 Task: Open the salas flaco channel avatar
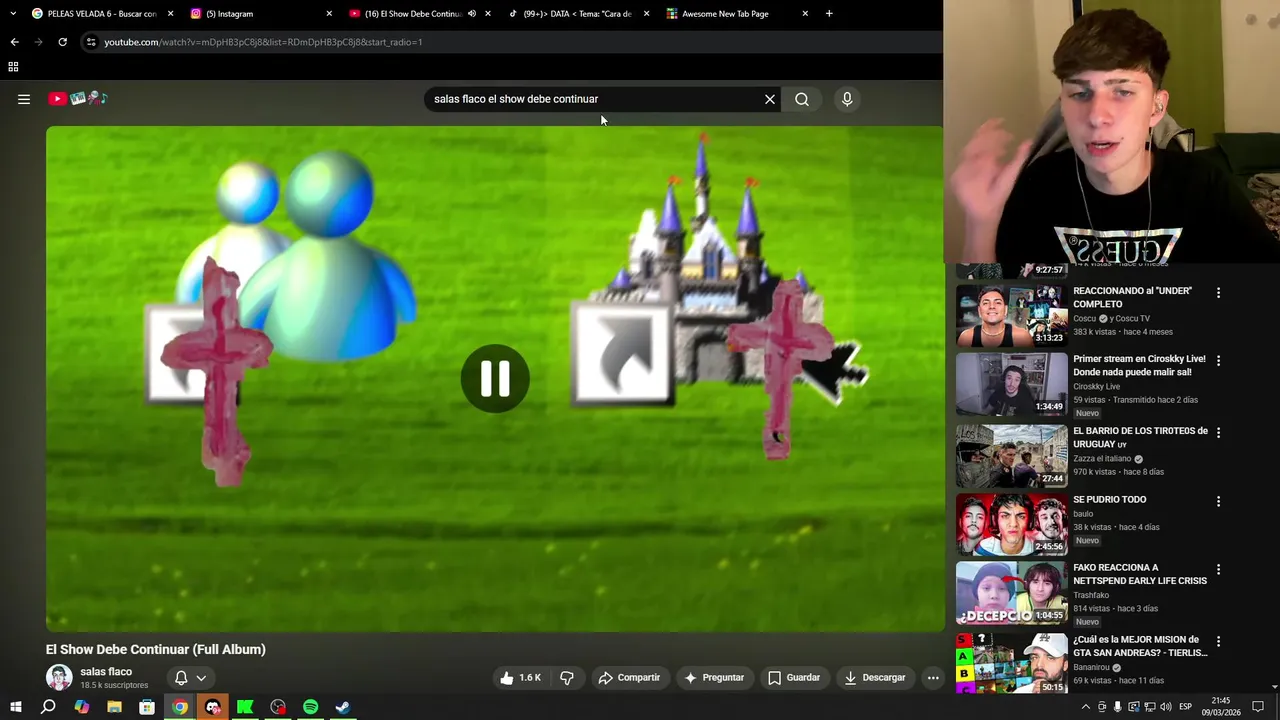[x=59, y=677]
